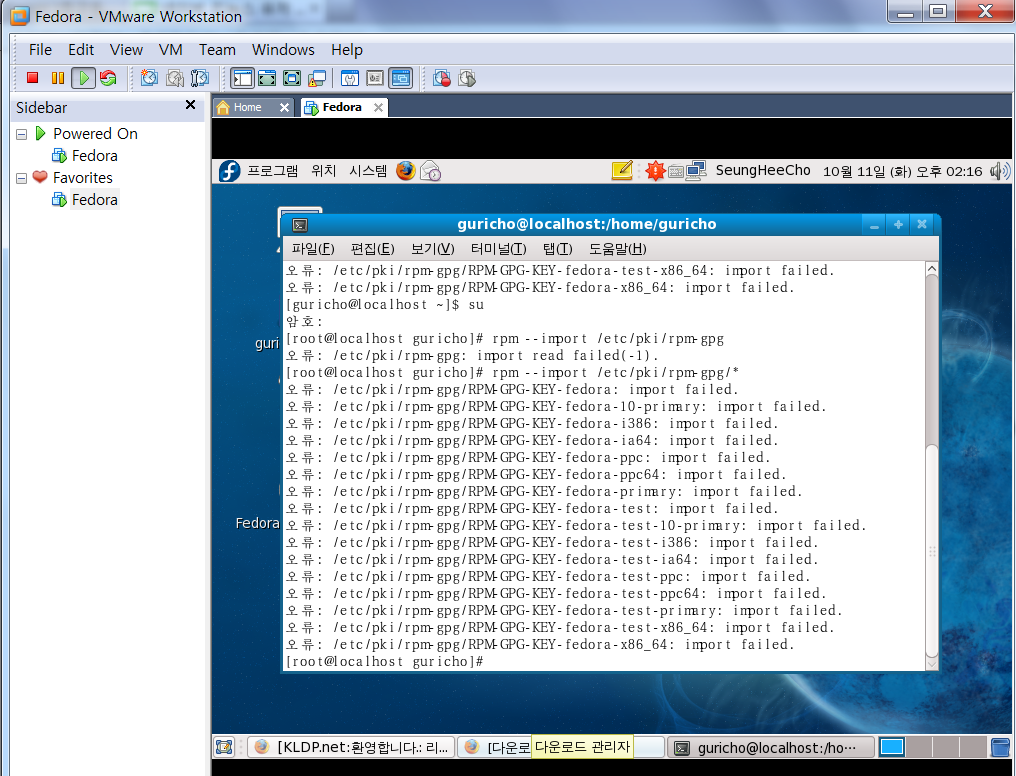This screenshot has height=776, width=1016.
Task: Click the panel clock showing 오후 02:16
Action: 903,172
